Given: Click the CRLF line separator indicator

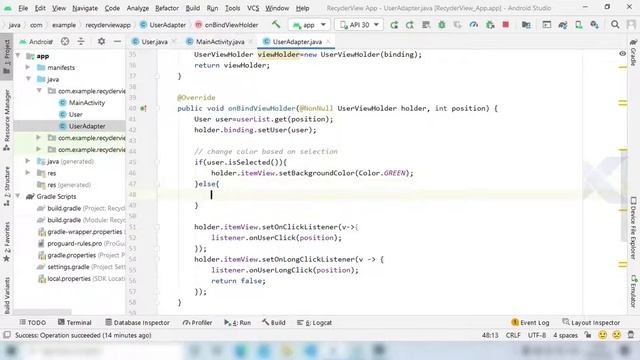Looking at the screenshot, I should point(513,335).
